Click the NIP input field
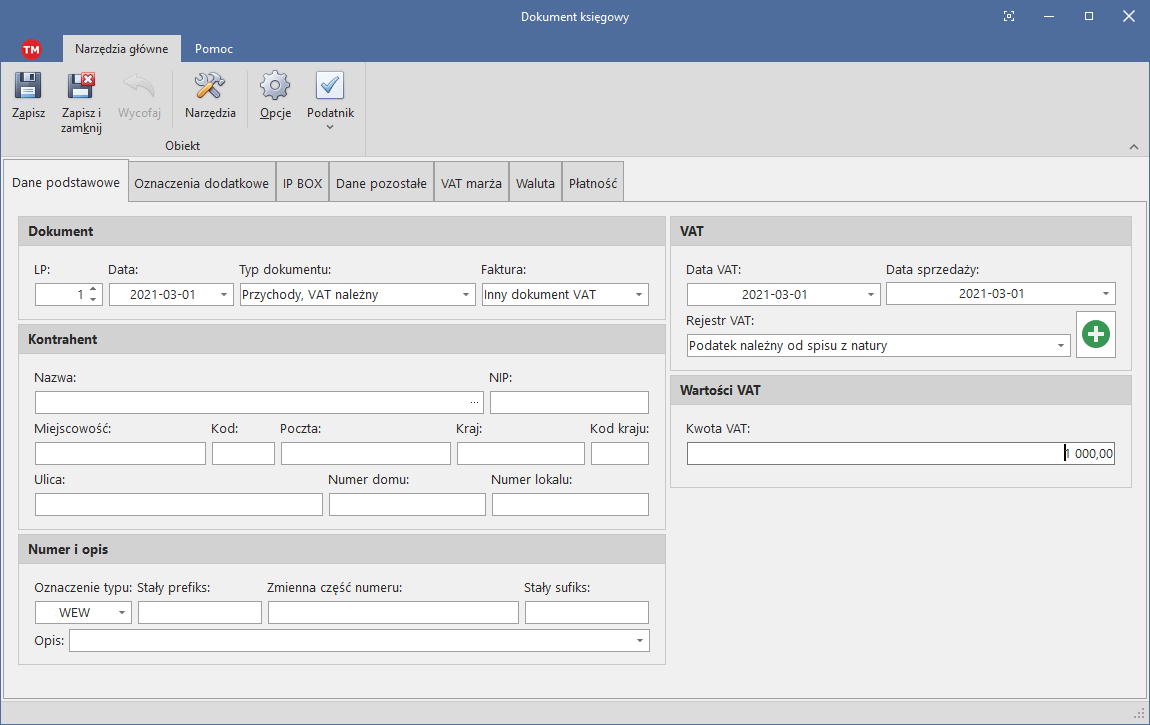This screenshot has height=725, width=1150. pos(569,402)
